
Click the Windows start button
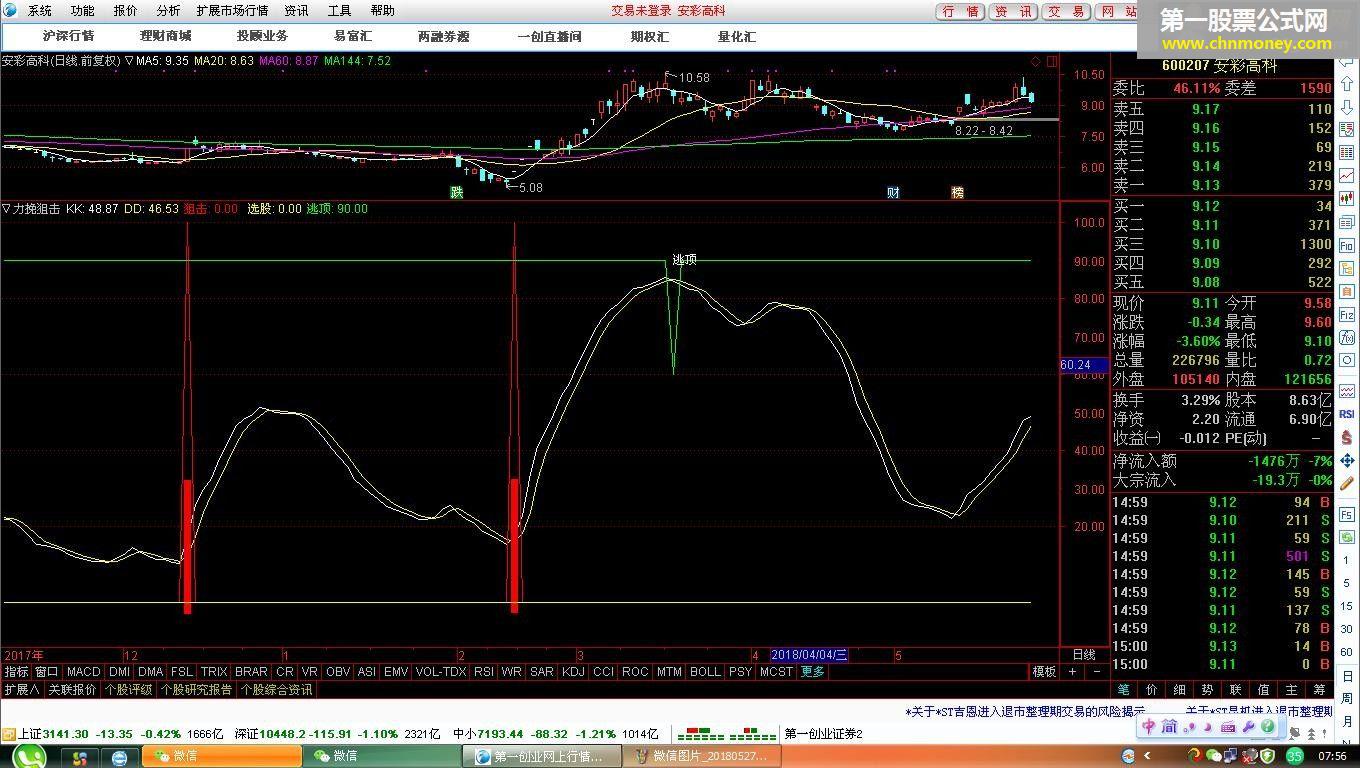pyautogui.click(x=28, y=756)
